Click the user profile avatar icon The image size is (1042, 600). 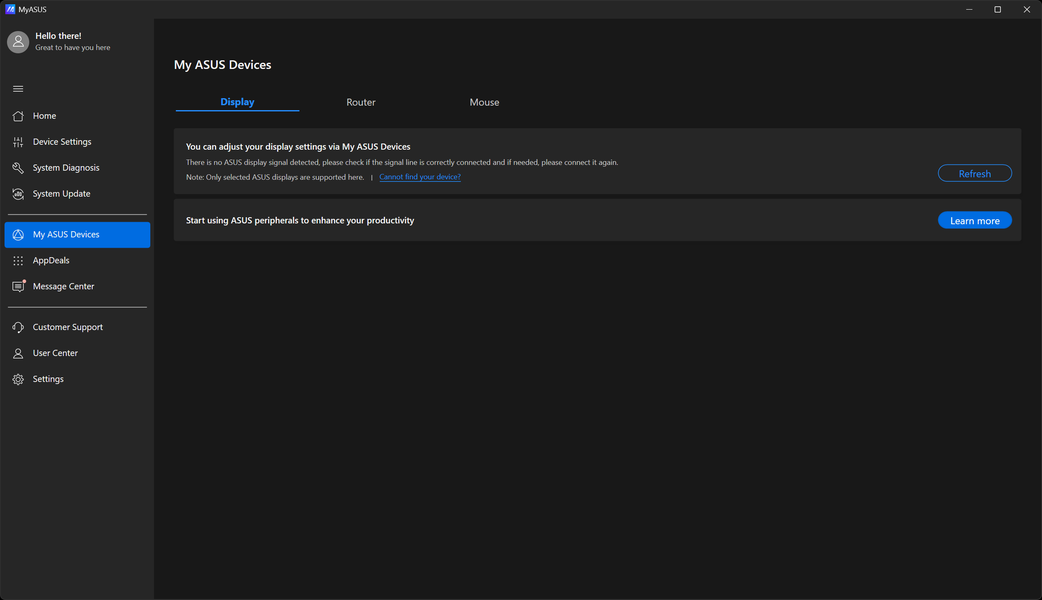click(x=18, y=41)
